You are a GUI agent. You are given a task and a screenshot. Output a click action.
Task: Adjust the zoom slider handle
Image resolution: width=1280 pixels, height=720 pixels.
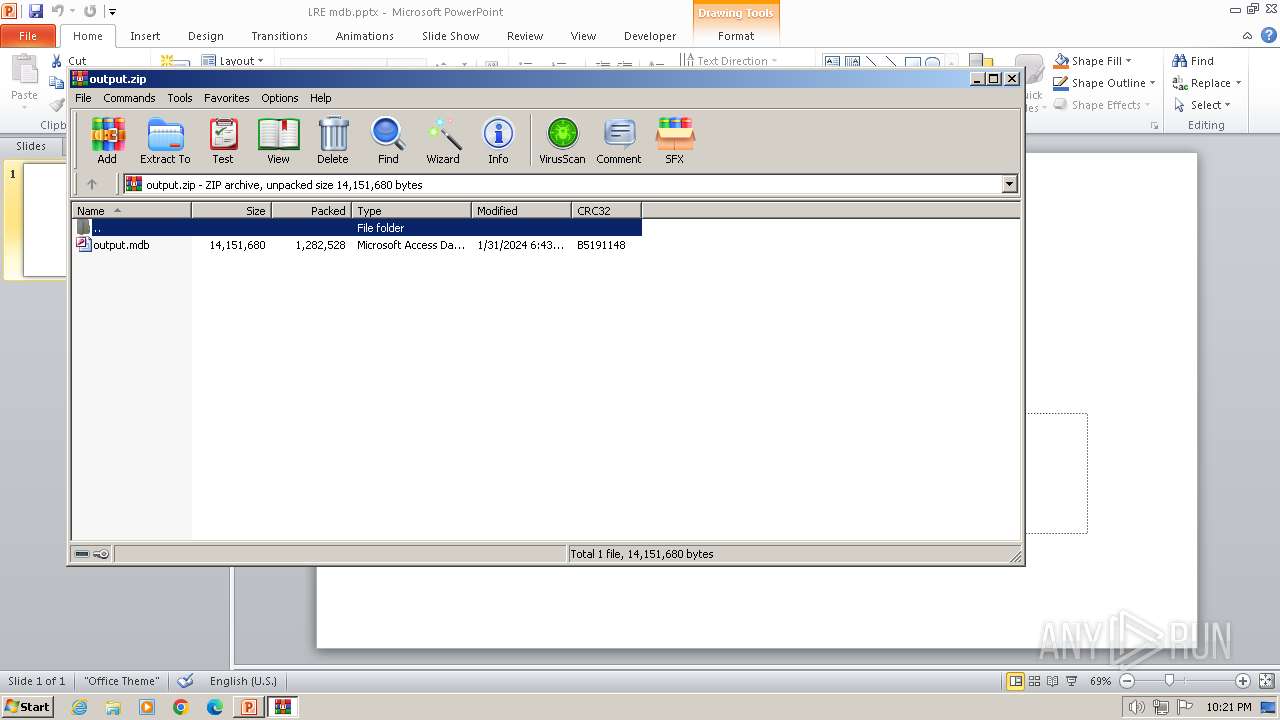(x=1169, y=681)
